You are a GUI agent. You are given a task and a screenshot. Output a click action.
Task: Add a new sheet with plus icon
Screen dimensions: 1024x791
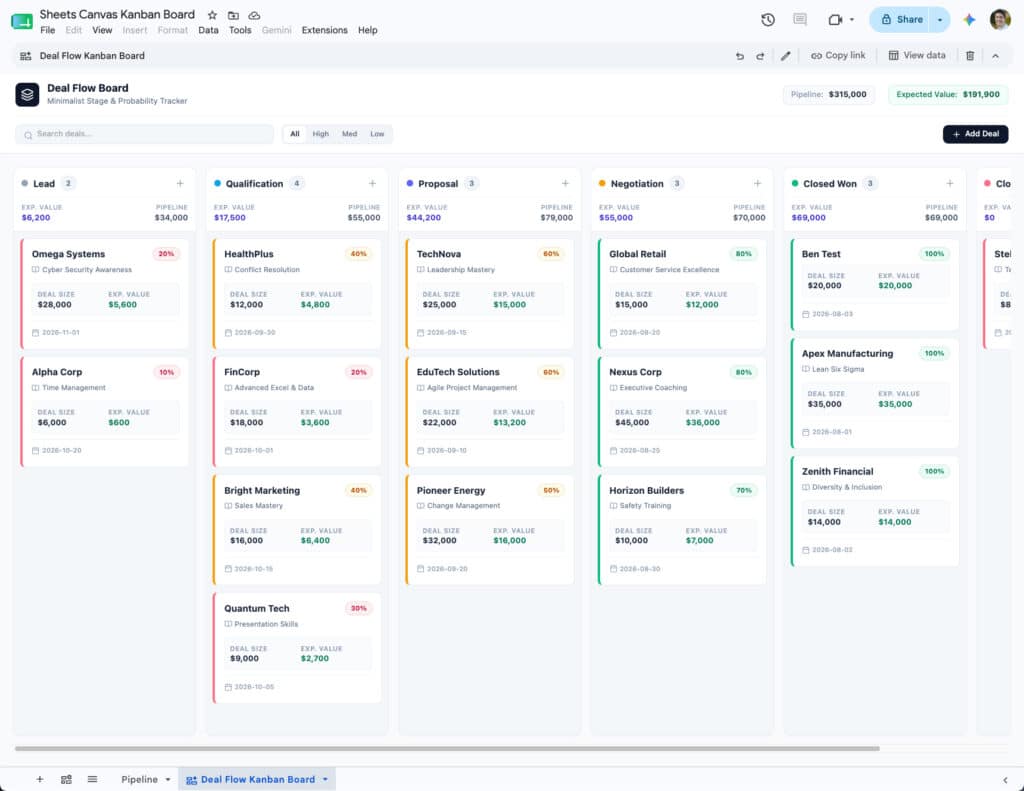coord(40,779)
